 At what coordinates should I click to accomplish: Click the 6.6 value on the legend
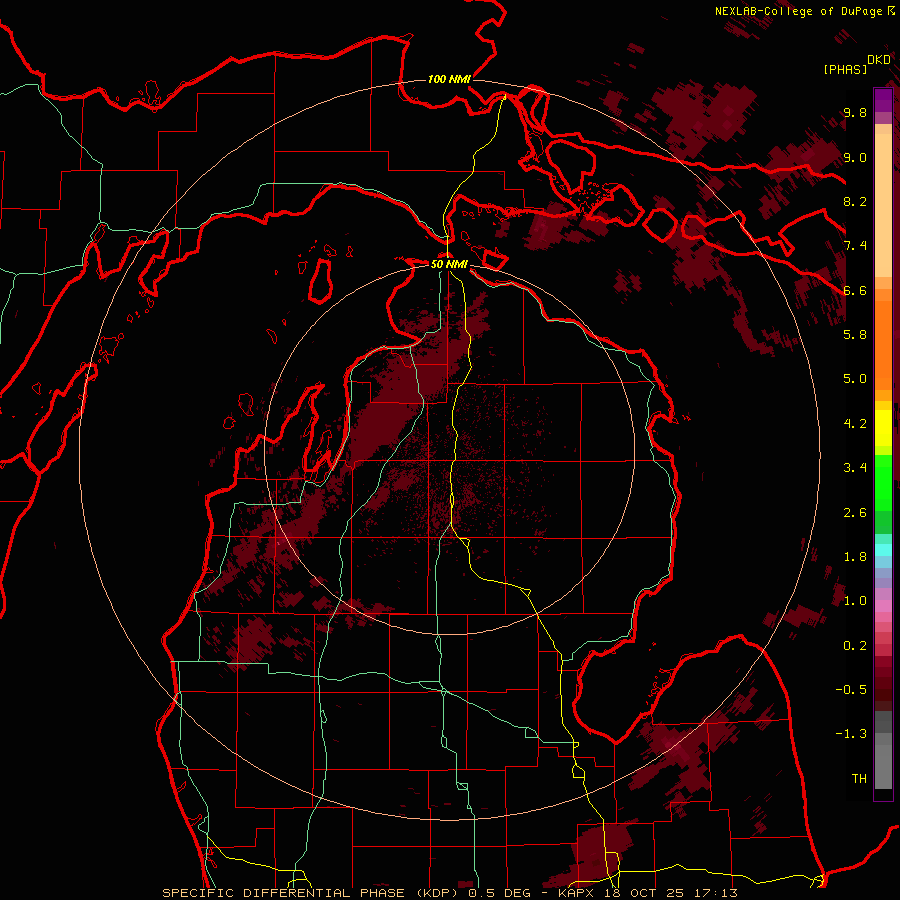pyautogui.click(x=855, y=290)
